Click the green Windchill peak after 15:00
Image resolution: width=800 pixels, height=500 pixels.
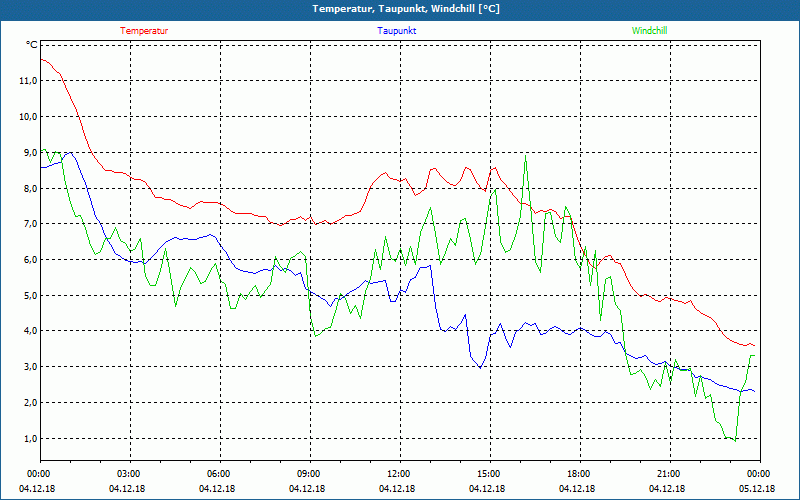coord(526,157)
